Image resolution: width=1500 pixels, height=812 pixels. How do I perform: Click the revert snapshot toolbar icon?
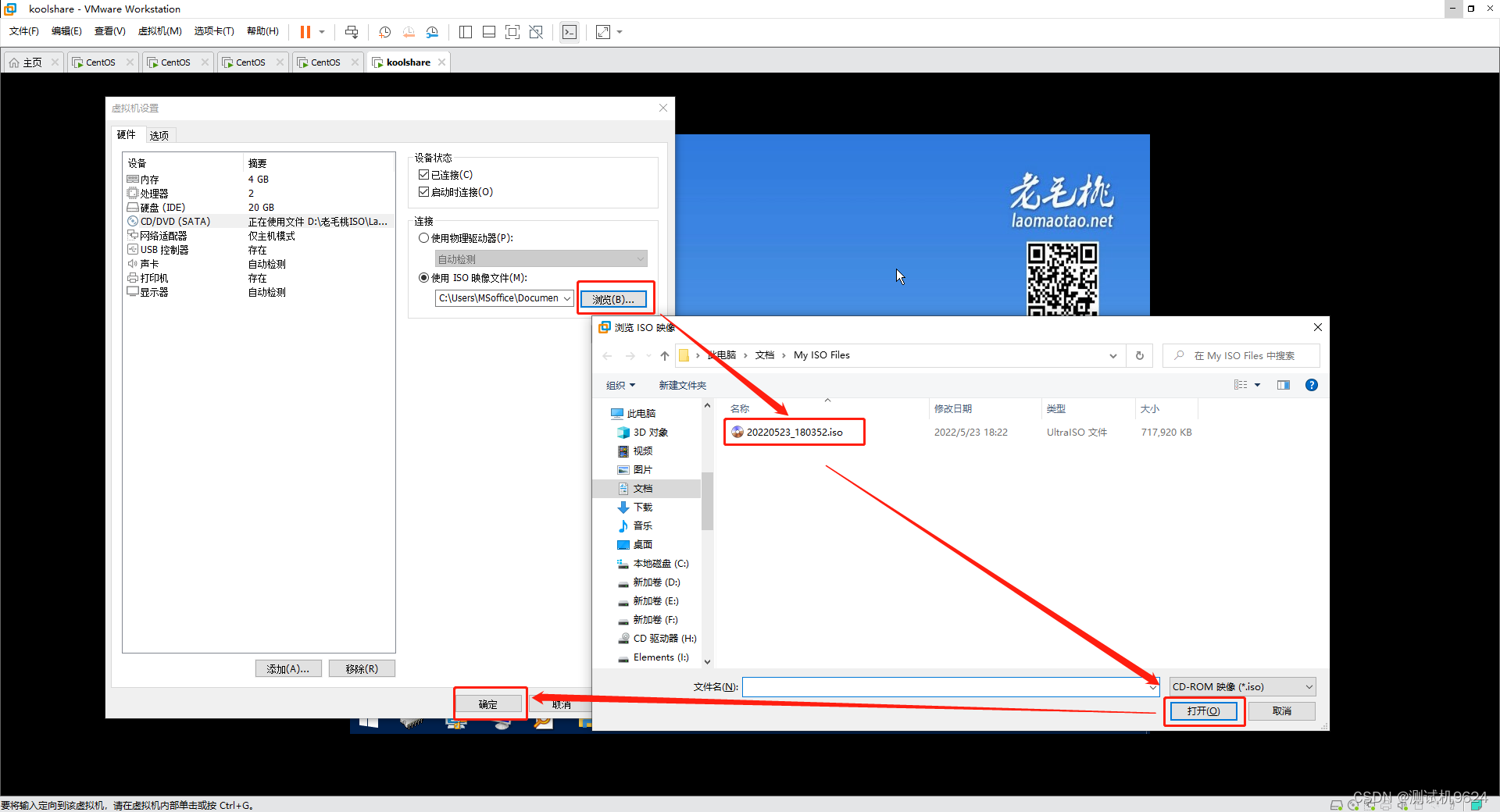(x=409, y=32)
